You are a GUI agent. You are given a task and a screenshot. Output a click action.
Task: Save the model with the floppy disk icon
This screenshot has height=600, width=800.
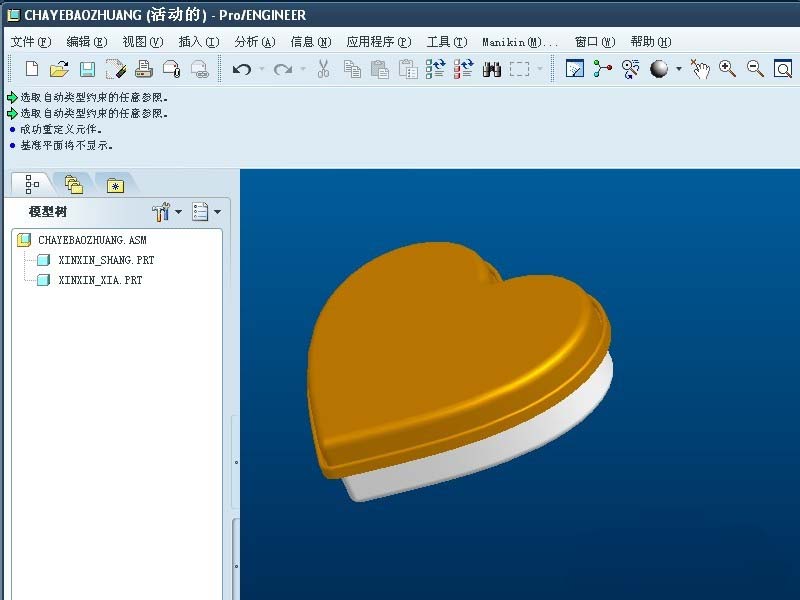click(x=87, y=69)
